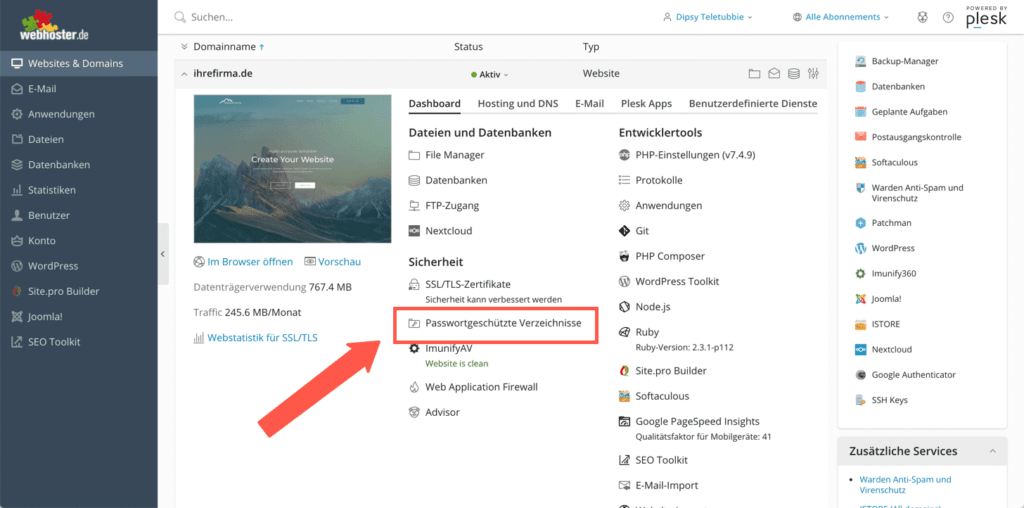Open Backup-Manager in the right panel
This screenshot has height=508, width=1024.
904,61
